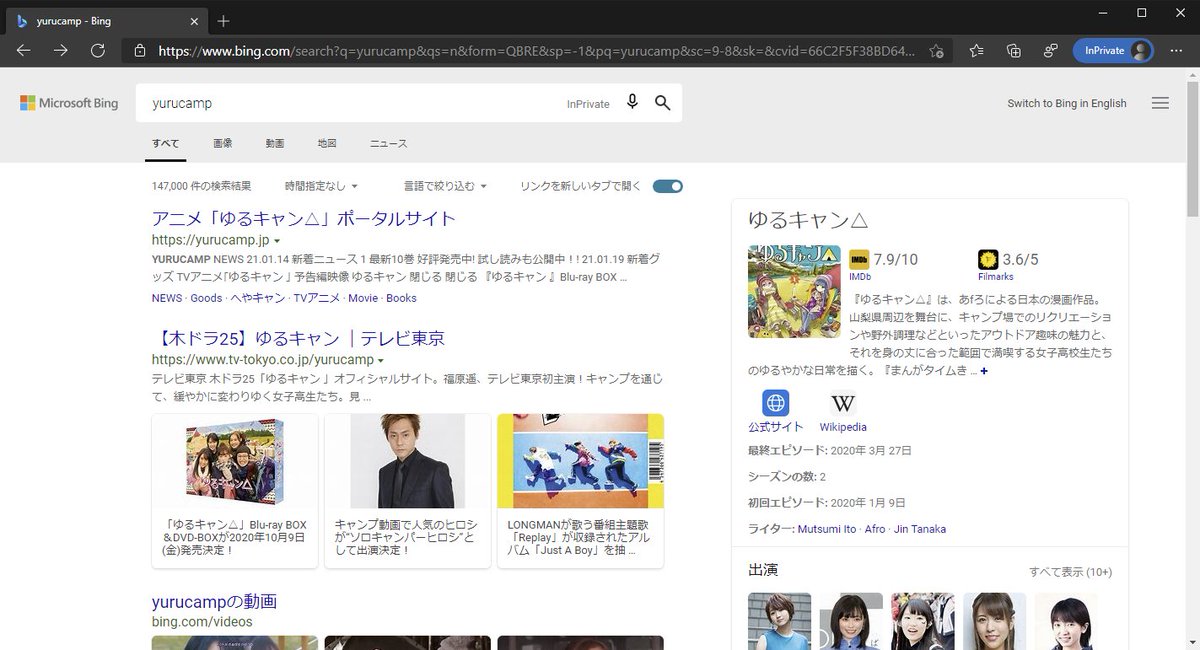
Task: Open the LONGMAN album card thumbnail
Action: pos(580,462)
